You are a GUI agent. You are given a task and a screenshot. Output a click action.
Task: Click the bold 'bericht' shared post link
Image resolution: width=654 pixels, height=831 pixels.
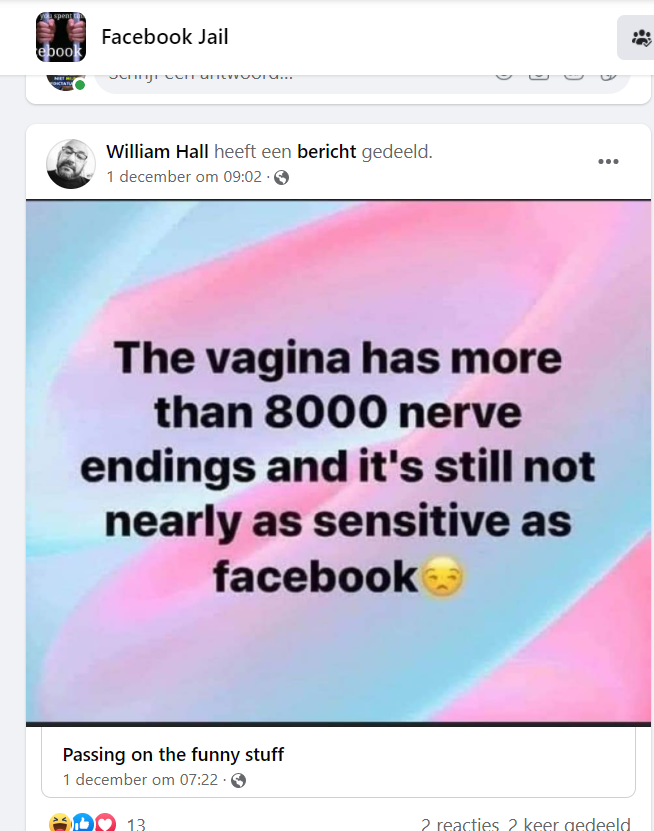tap(327, 152)
